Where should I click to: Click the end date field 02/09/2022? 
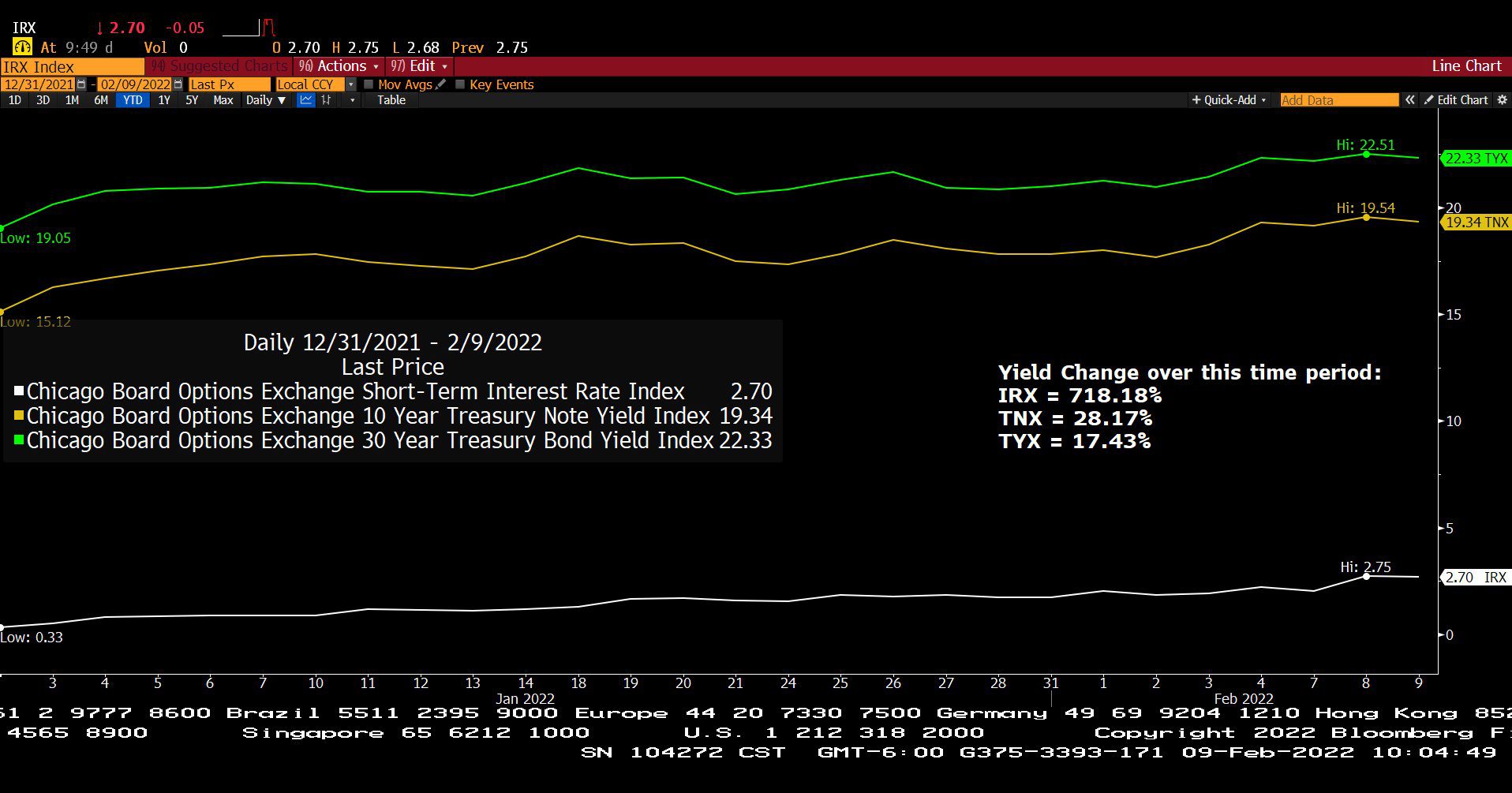[x=134, y=84]
